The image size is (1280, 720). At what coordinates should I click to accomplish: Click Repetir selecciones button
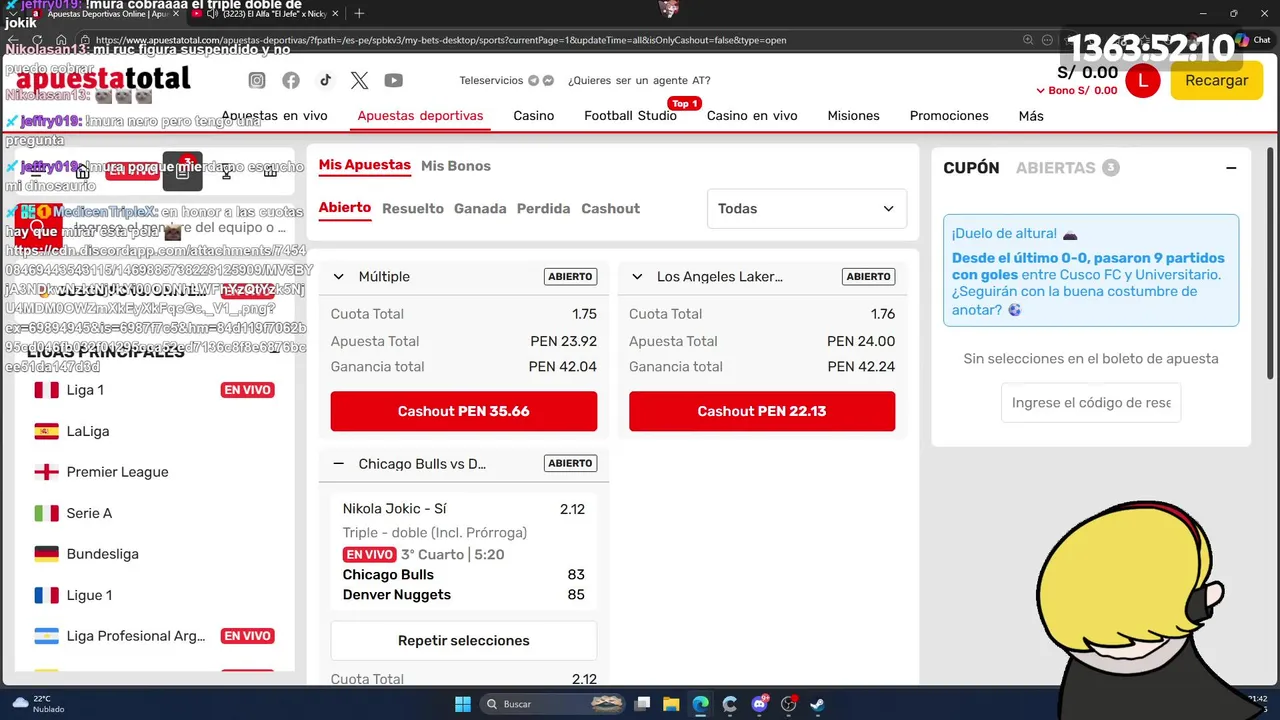coord(464,641)
